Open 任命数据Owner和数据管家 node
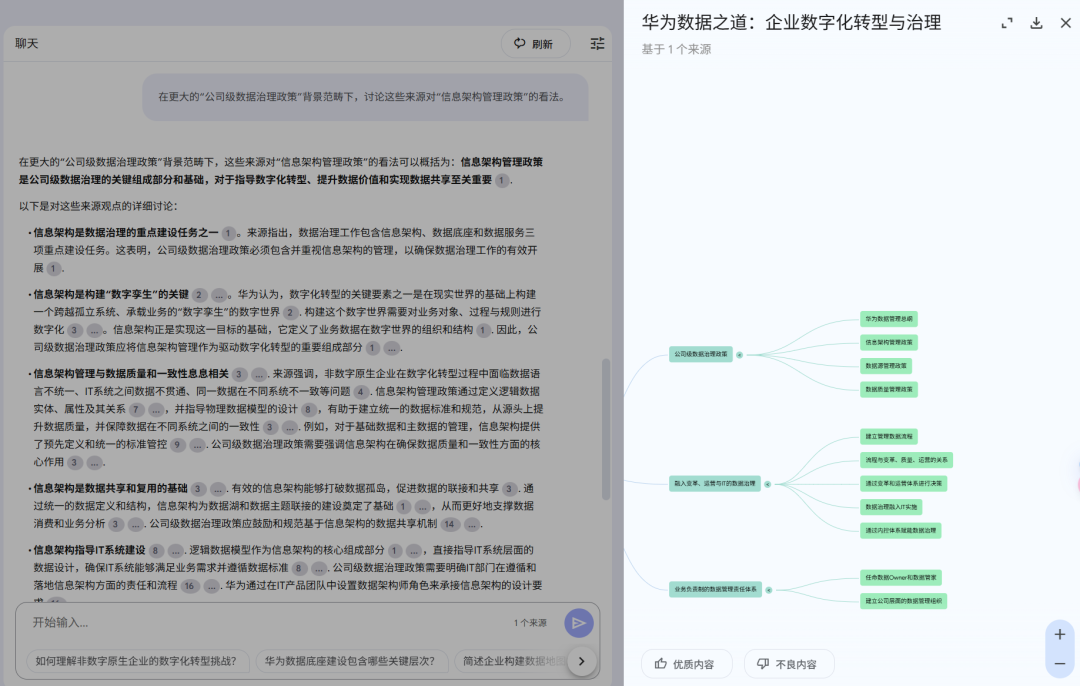 [900, 578]
